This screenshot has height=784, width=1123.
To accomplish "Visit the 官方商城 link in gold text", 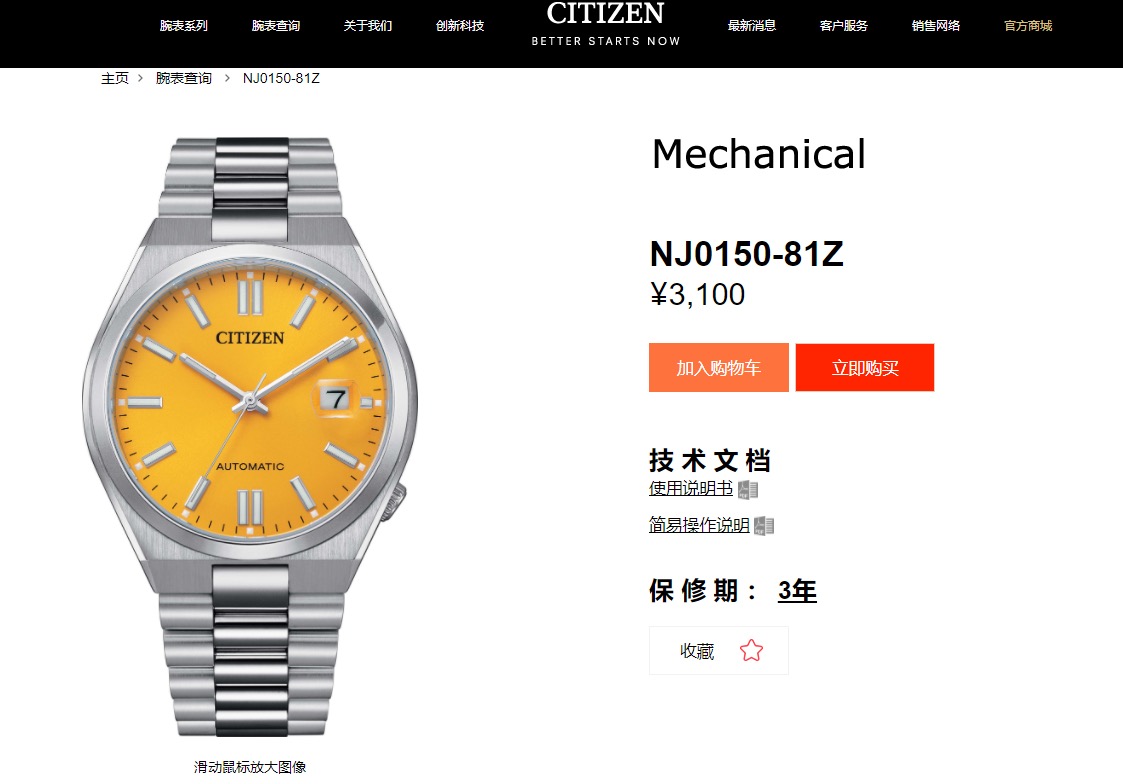I will click(x=1028, y=26).
